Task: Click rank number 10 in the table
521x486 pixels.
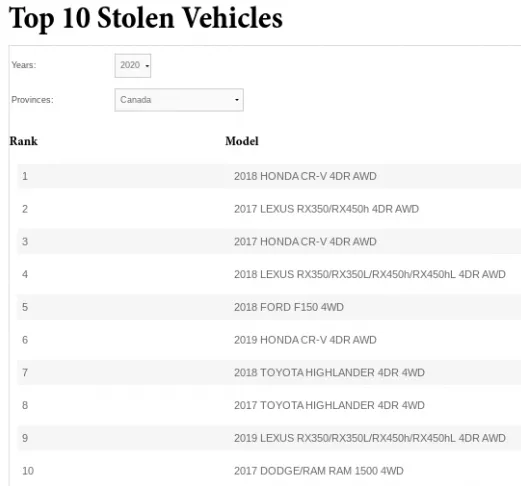Action: click(x=28, y=471)
